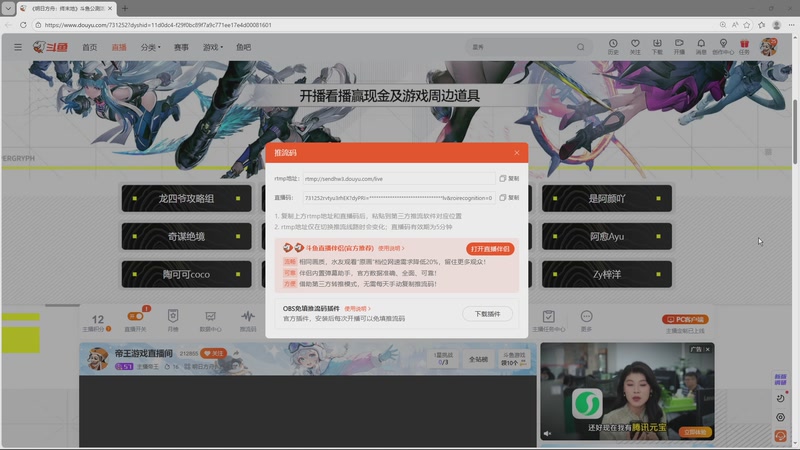Copy the rtmp地址 value

(509, 179)
